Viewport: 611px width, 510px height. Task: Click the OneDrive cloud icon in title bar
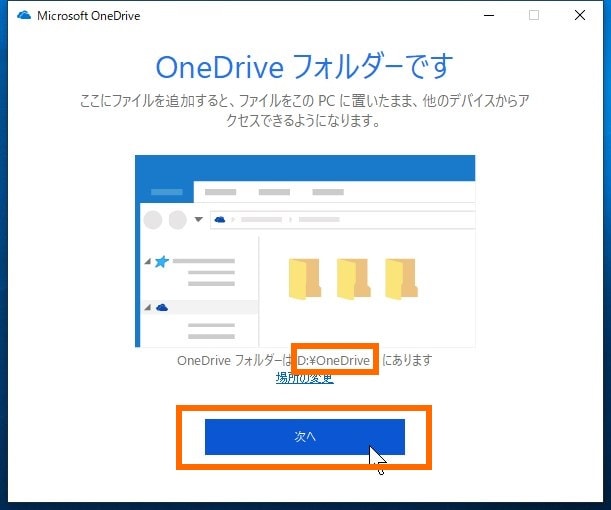[24, 16]
